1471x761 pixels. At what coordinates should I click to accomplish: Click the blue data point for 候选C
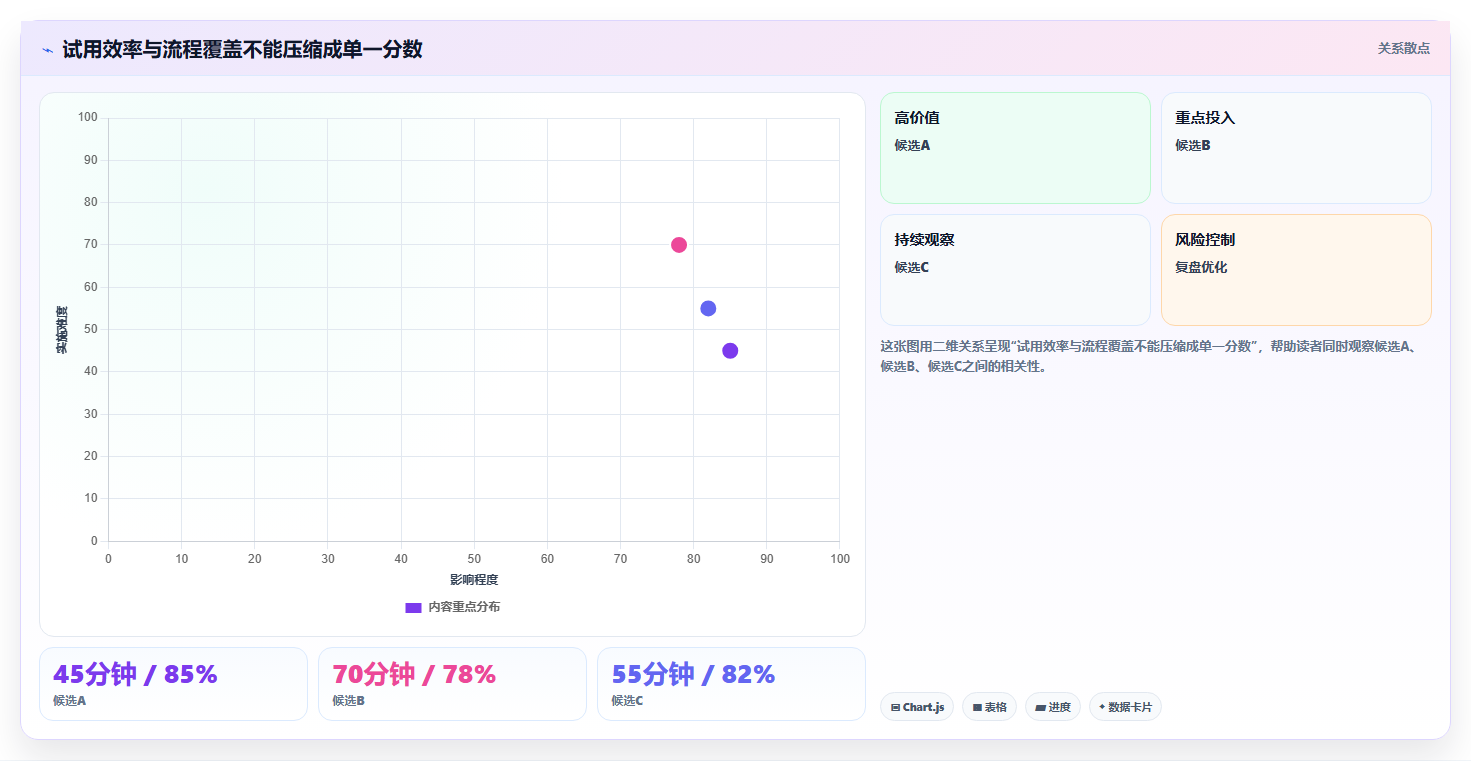click(708, 308)
